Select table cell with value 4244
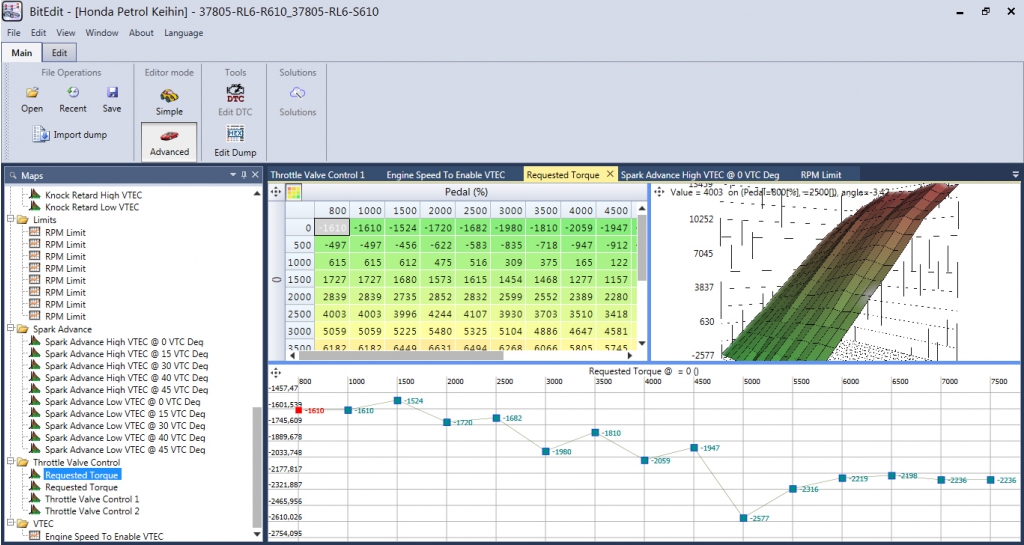The image size is (1024, 545). tap(438, 313)
